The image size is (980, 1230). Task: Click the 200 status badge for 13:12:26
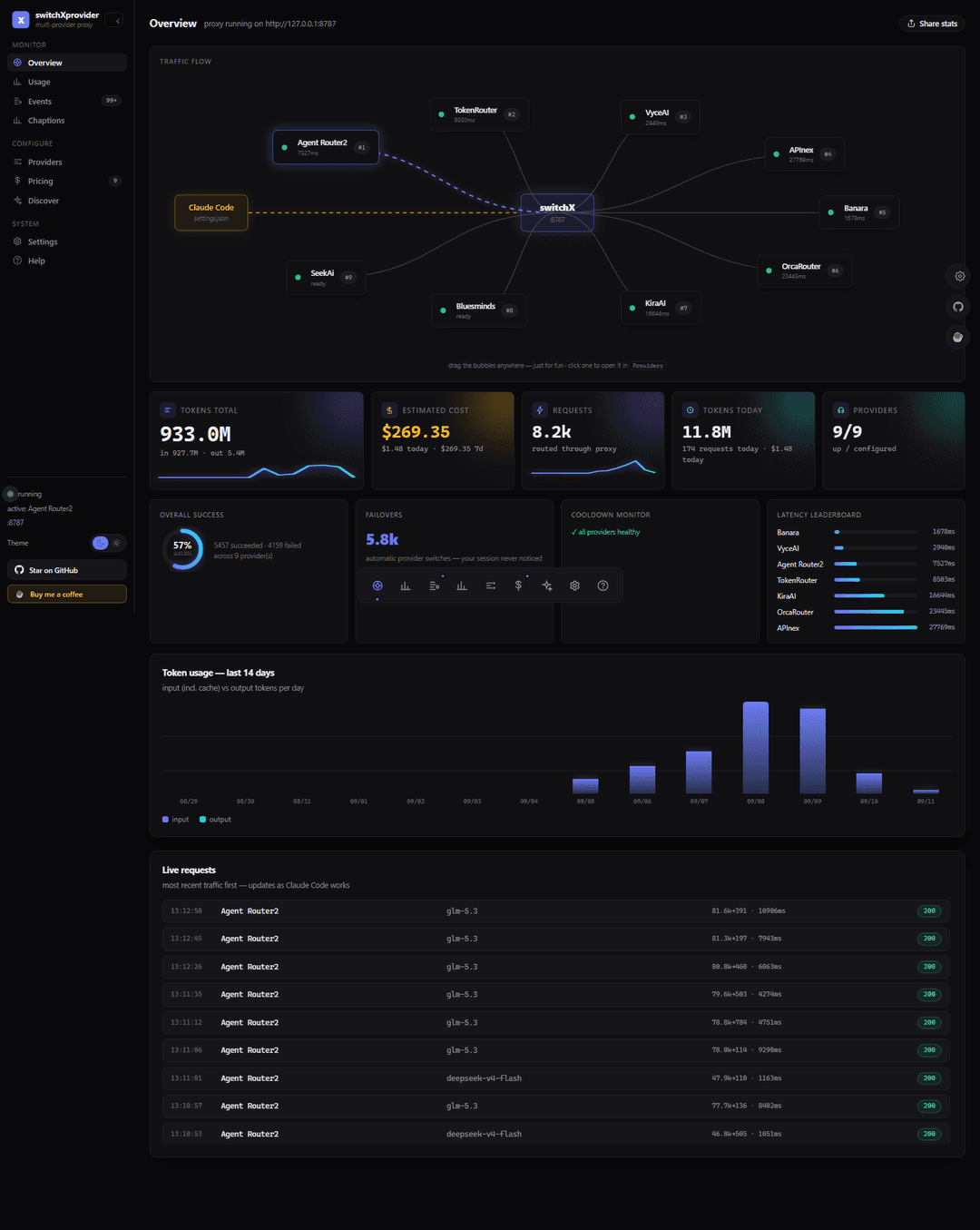coord(929,967)
